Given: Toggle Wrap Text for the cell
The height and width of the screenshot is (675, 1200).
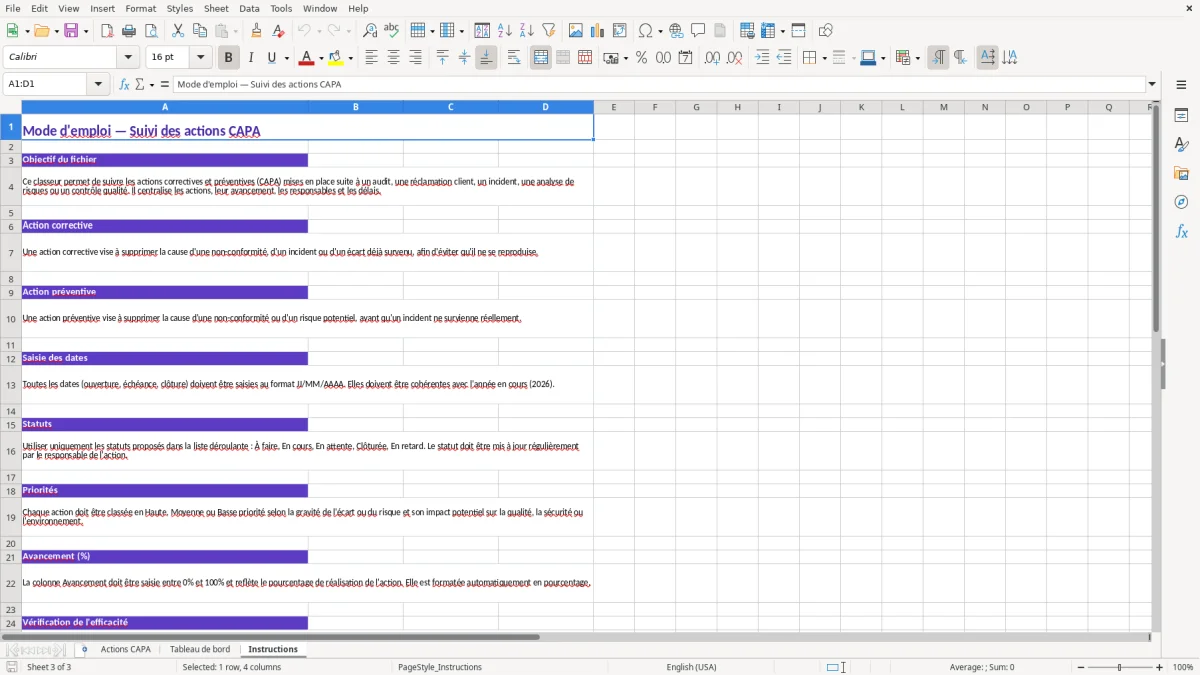Looking at the screenshot, I should click(514, 58).
